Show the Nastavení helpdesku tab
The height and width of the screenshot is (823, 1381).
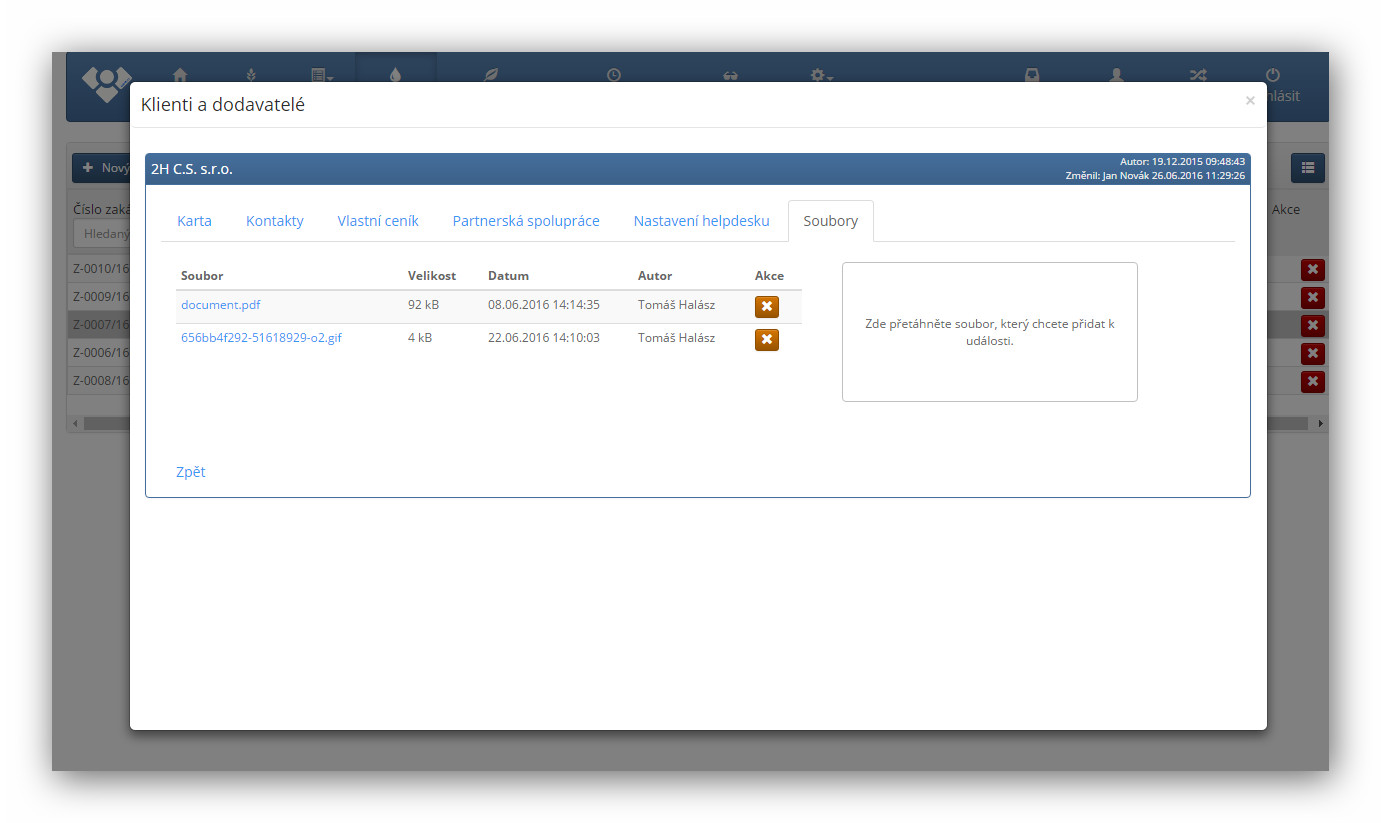click(701, 221)
